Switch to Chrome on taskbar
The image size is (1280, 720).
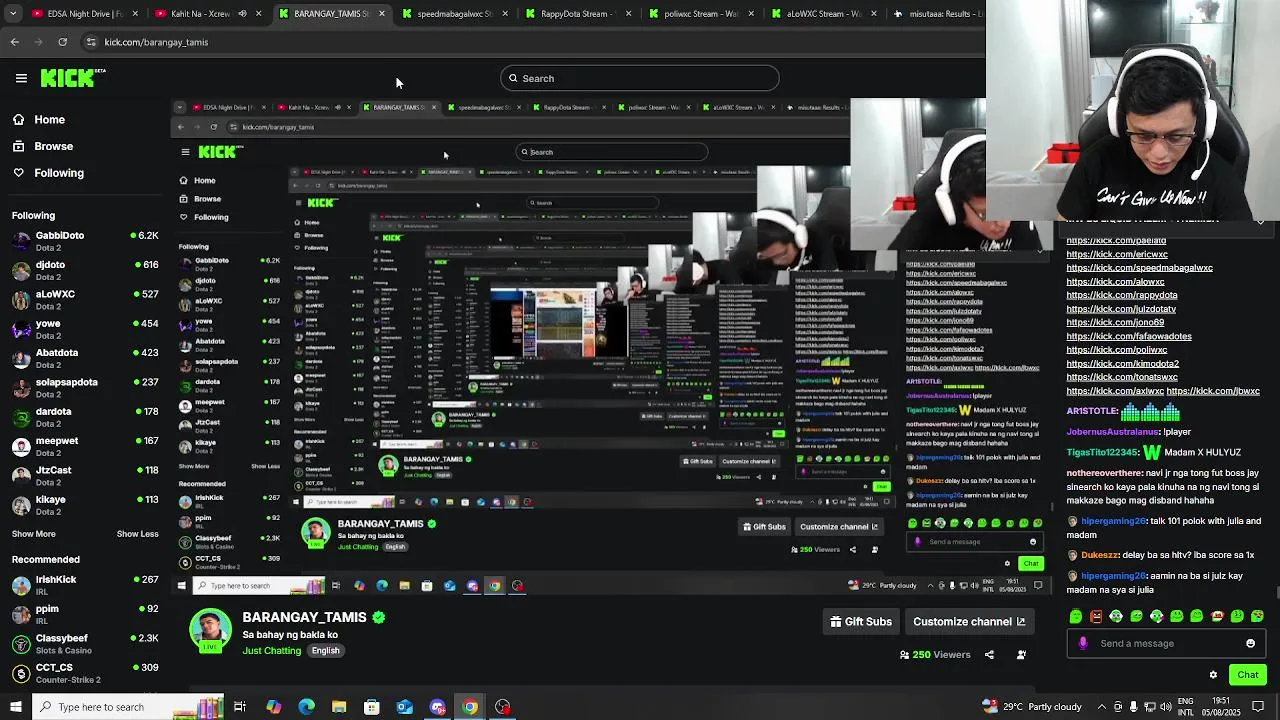pos(469,707)
